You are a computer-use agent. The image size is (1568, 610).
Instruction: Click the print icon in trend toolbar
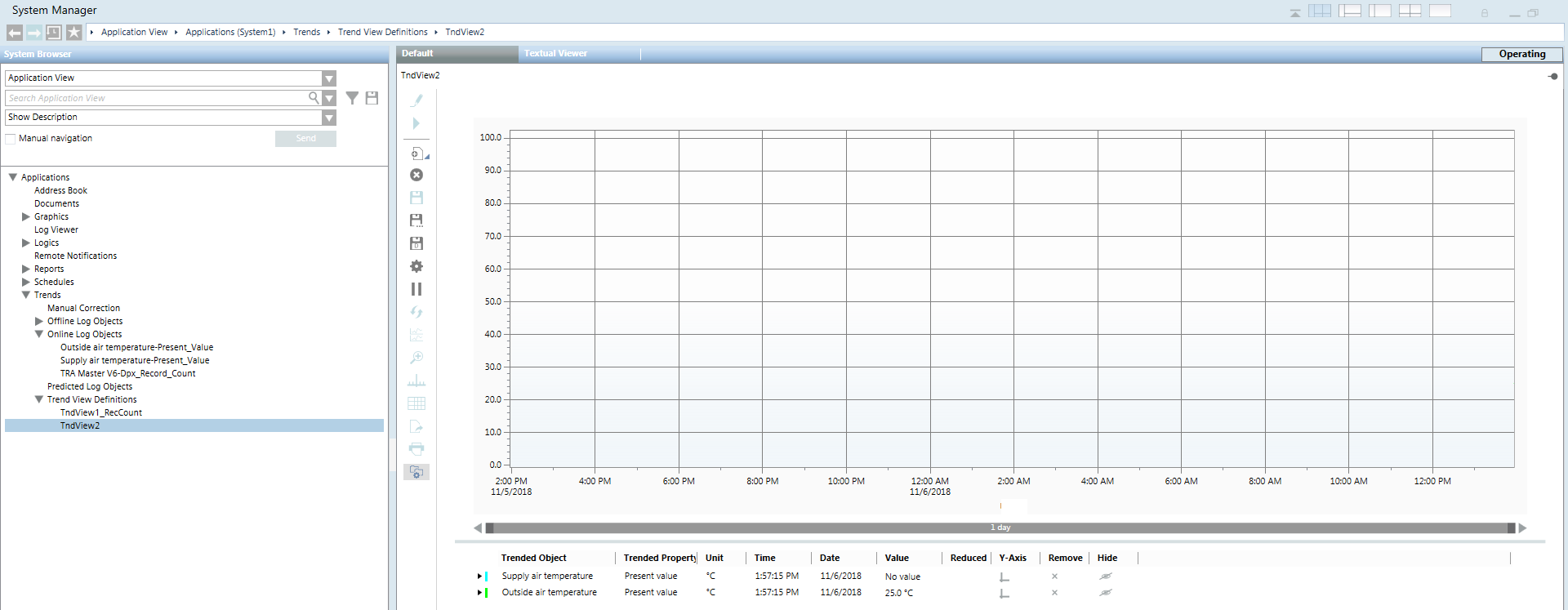coord(416,448)
